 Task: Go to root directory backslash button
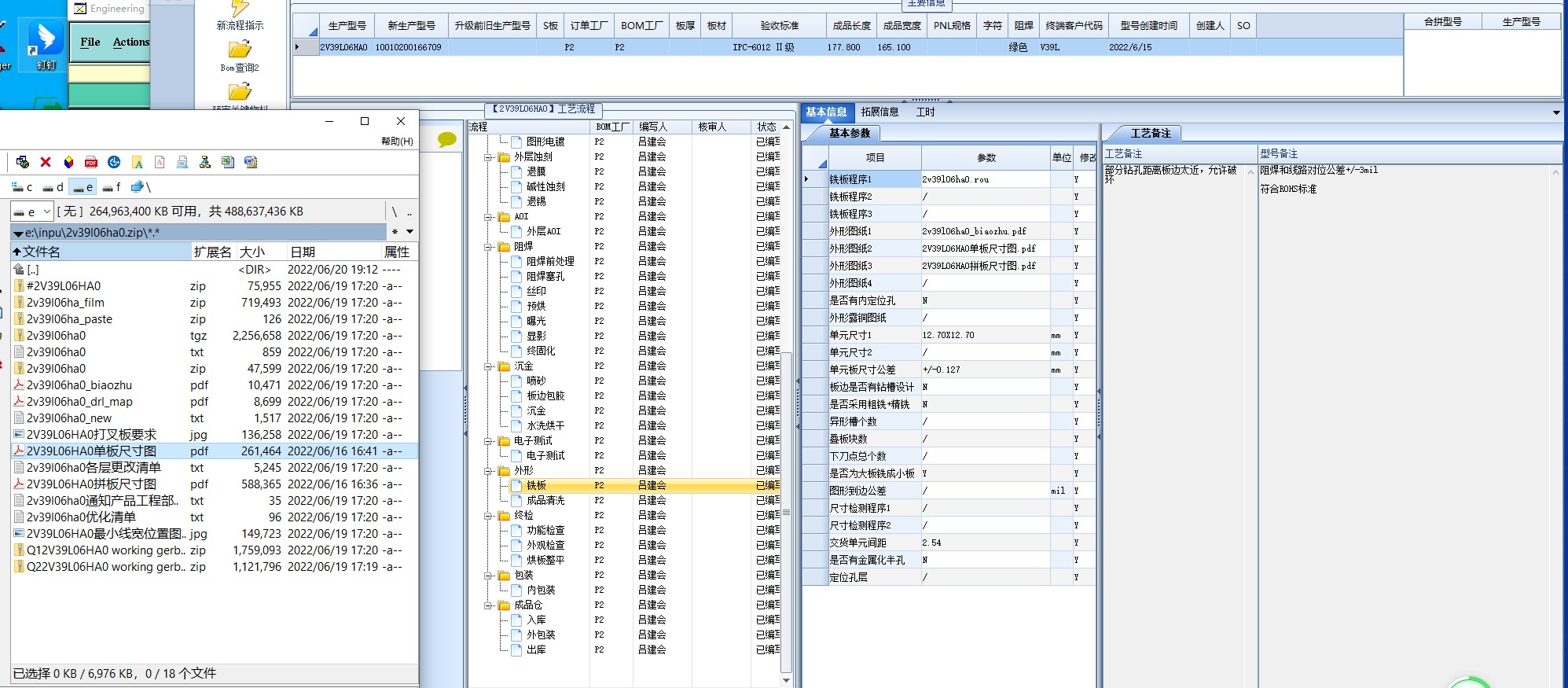point(395,212)
